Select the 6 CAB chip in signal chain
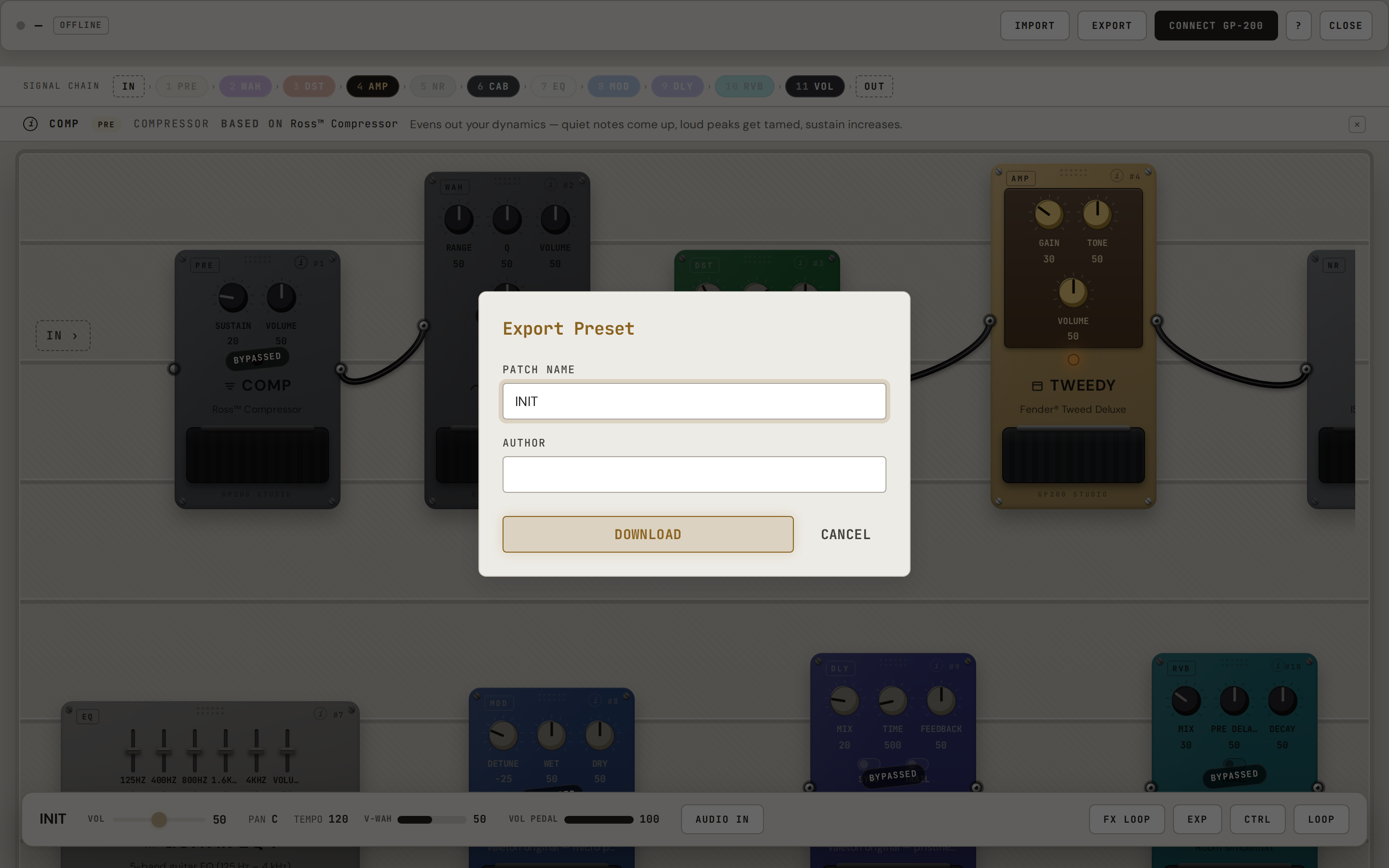This screenshot has height=868, width=1389. coord(493,86)
